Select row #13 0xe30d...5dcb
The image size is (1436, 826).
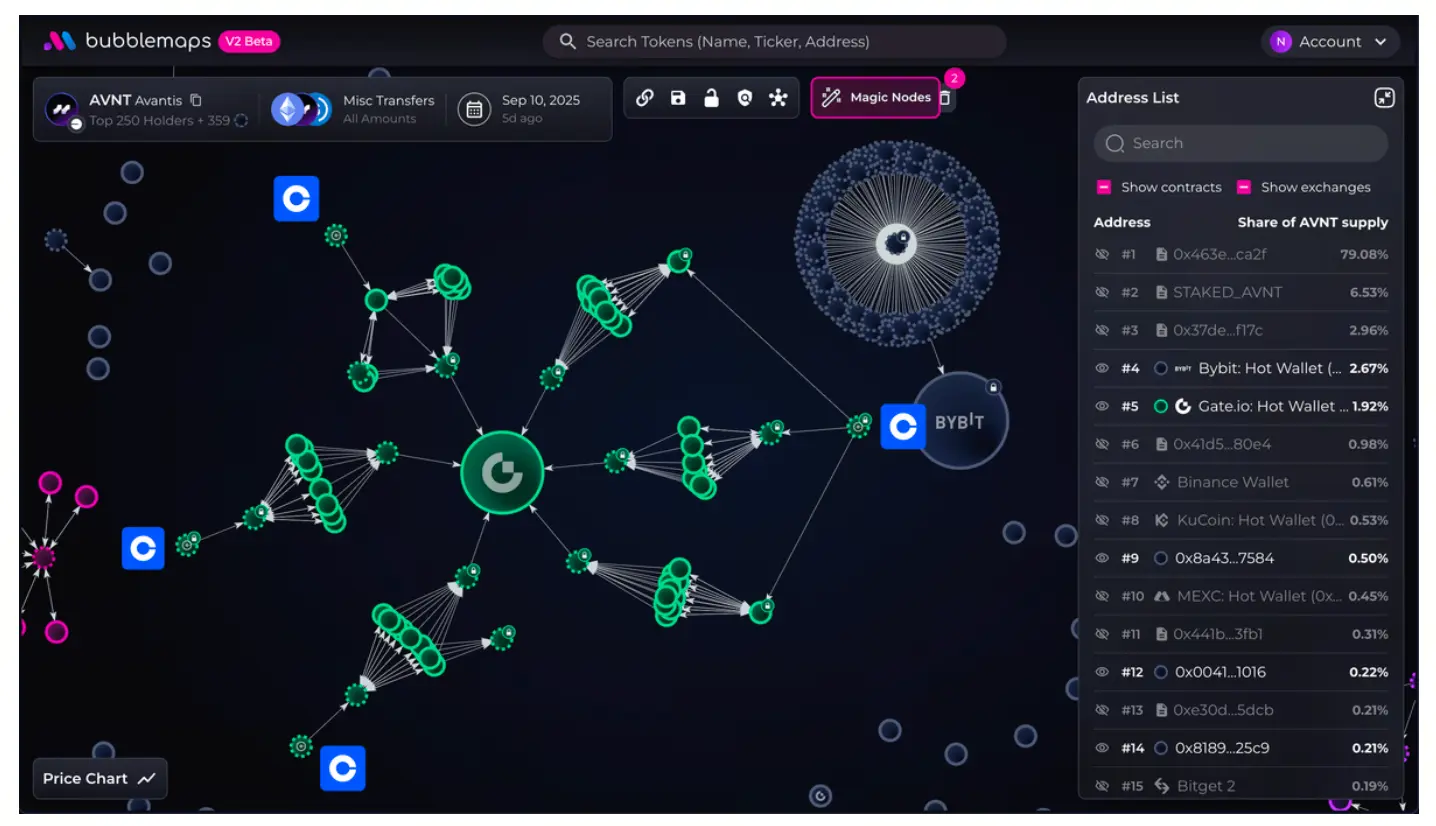click(x=1240, y=710)
